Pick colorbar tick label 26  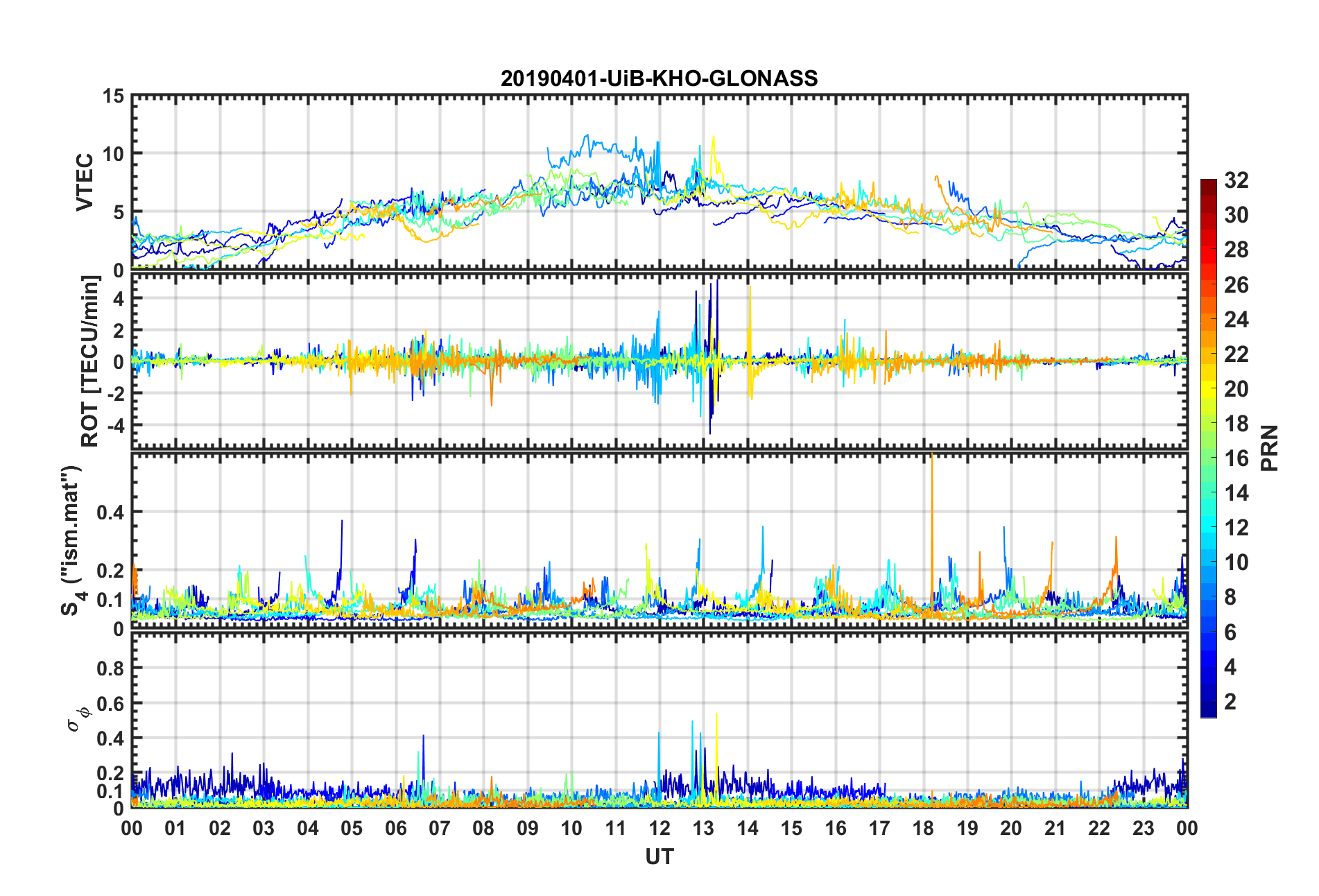pyautogui.click(x=1236, y=284)
